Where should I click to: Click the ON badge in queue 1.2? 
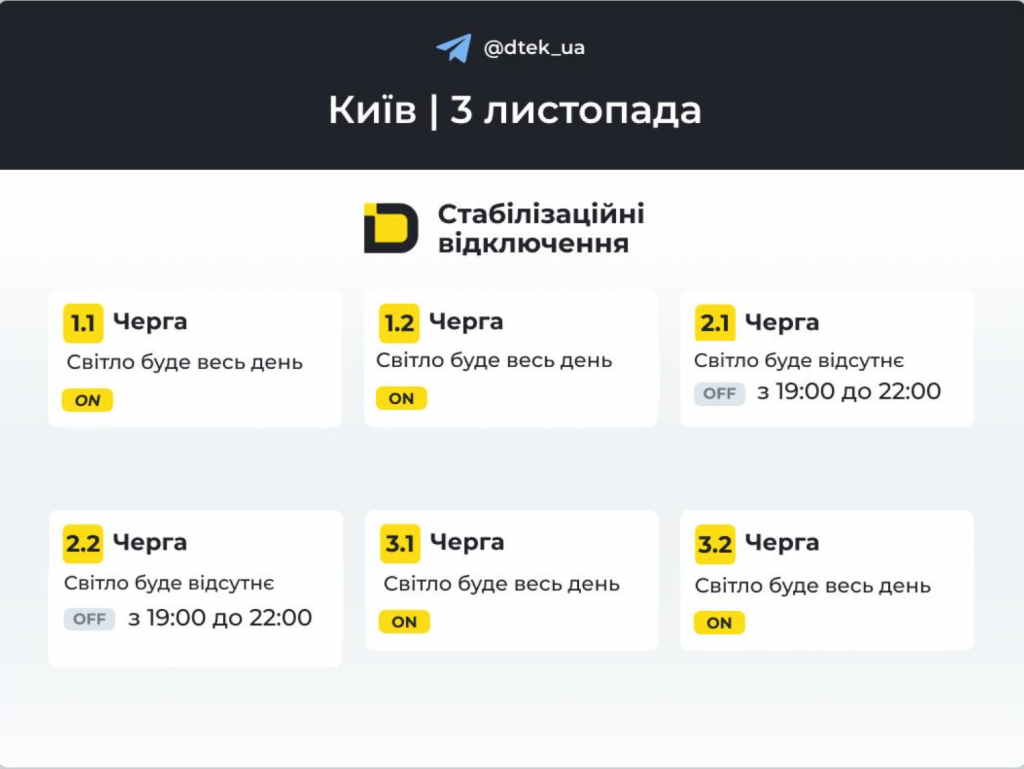pos(402,398)
